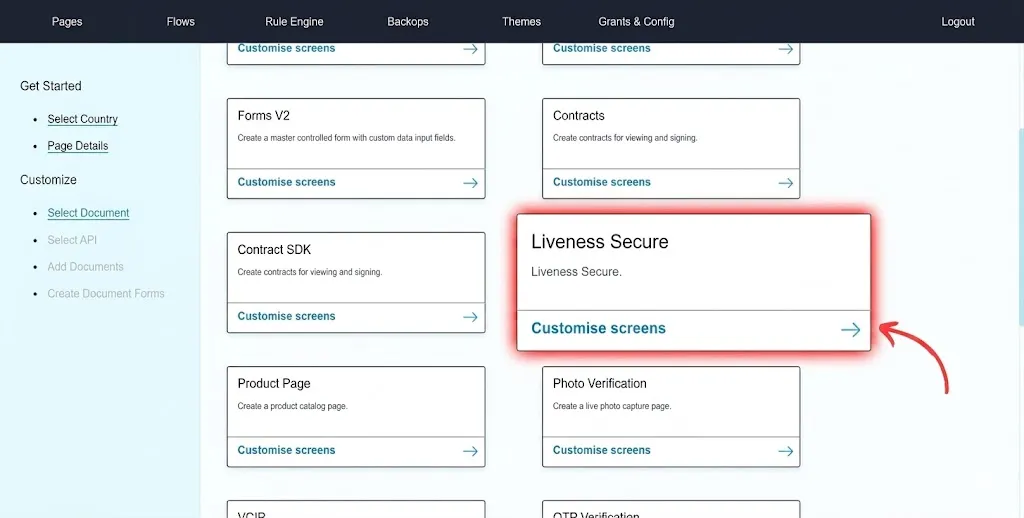Open the Select Country sidebar link
Image resolution: width=1024 pixels, height=518 pixels.
(x=82, y=119)
